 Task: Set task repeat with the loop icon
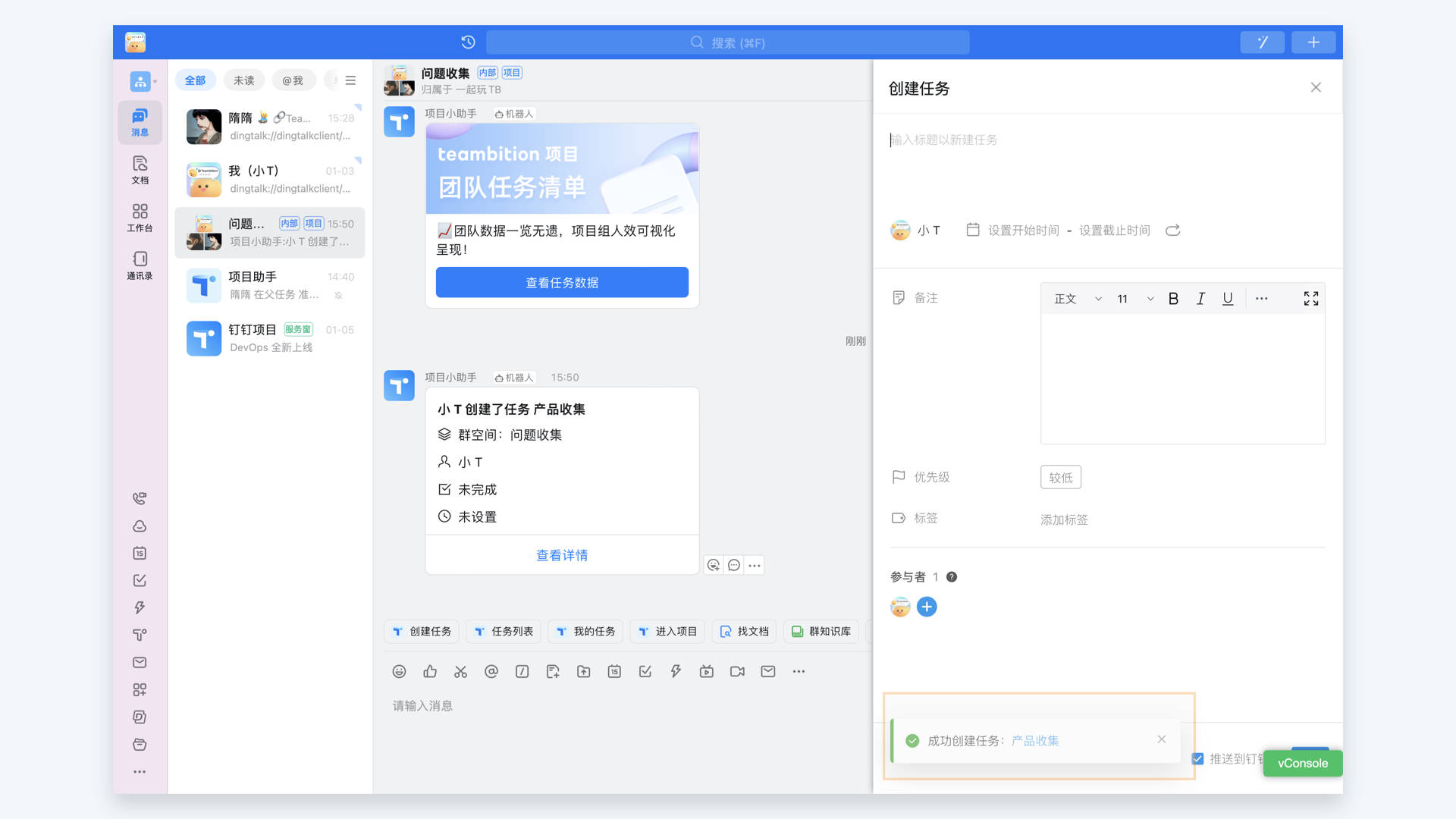tap(1172, 230)
